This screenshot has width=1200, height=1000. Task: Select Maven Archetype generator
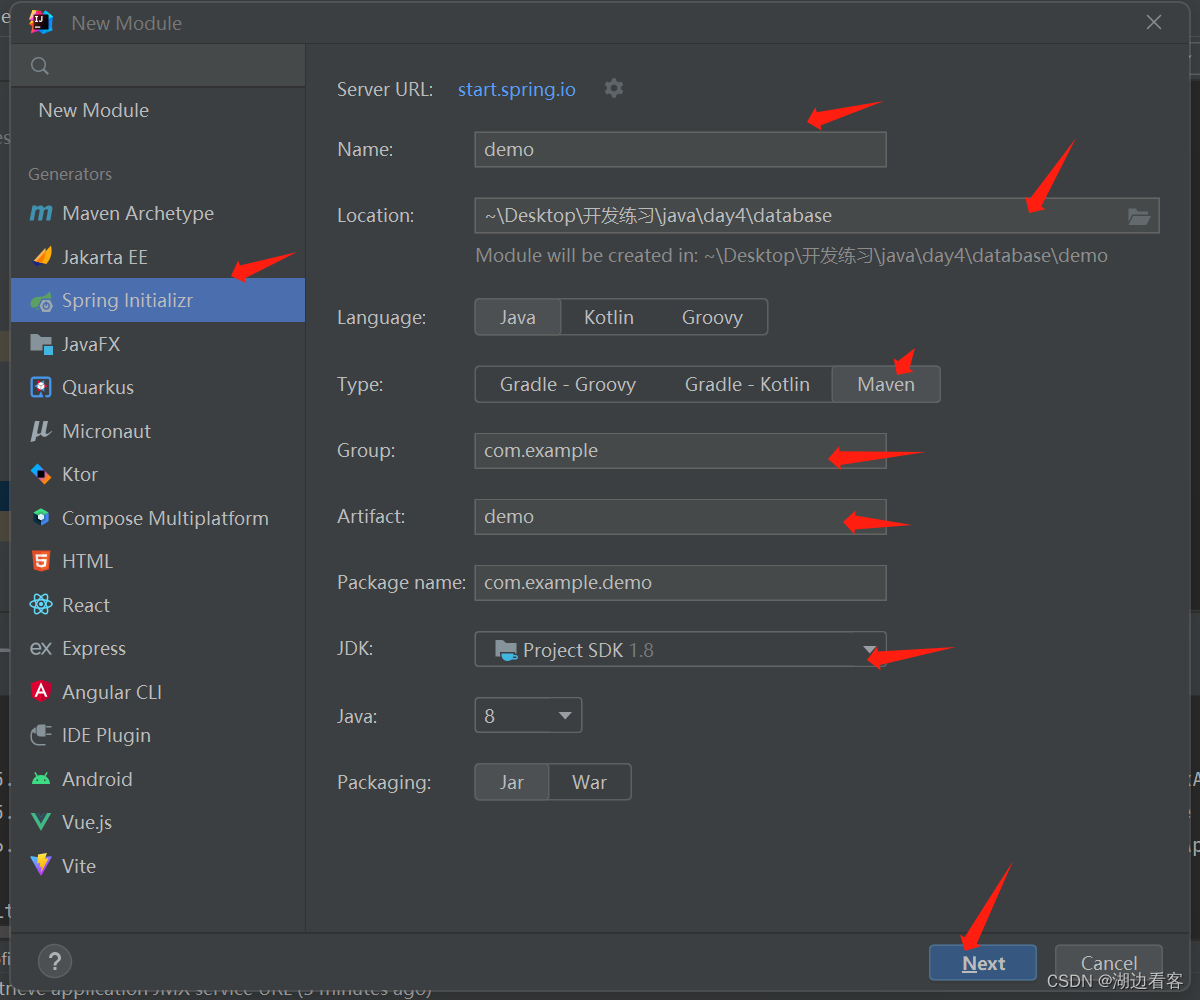pyautogui.click(x=158, y=213)
